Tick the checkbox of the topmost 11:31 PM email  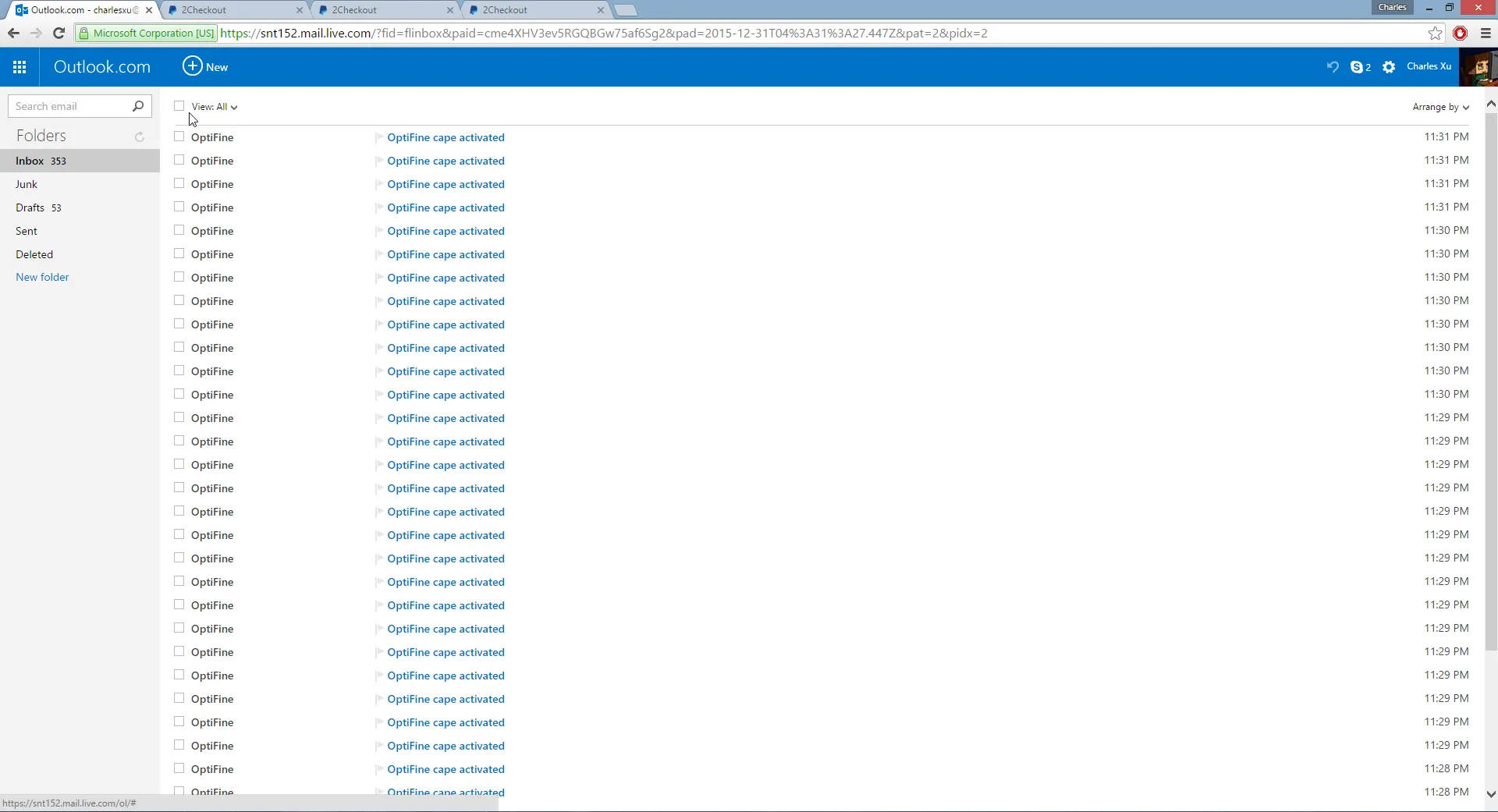[179, 137]
